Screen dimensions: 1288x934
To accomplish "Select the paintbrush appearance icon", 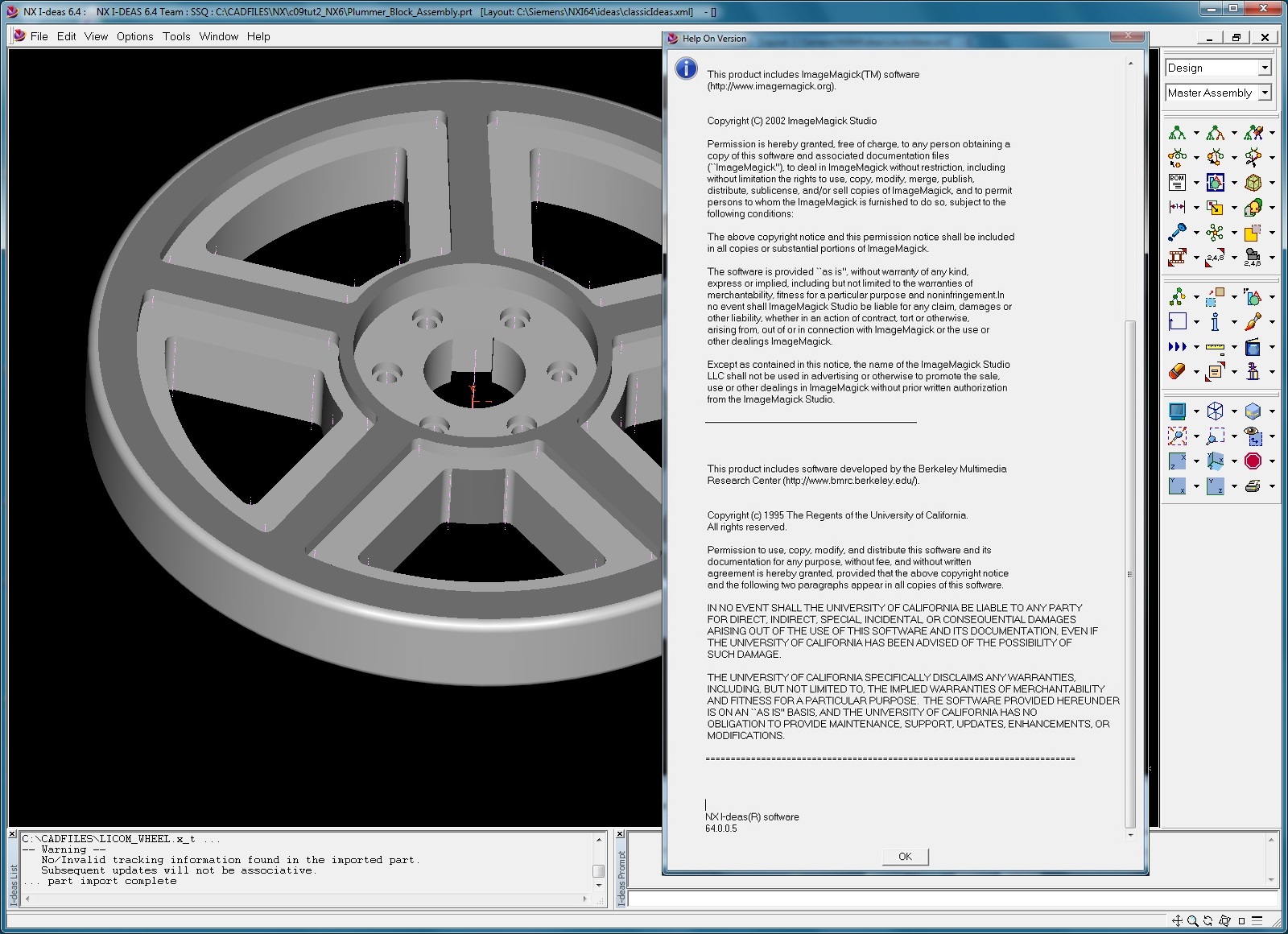I will (1253, 322).
